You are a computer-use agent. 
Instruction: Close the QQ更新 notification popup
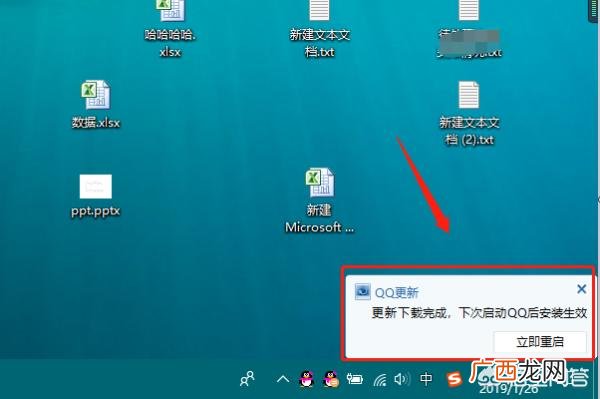[x=582, y=289]
